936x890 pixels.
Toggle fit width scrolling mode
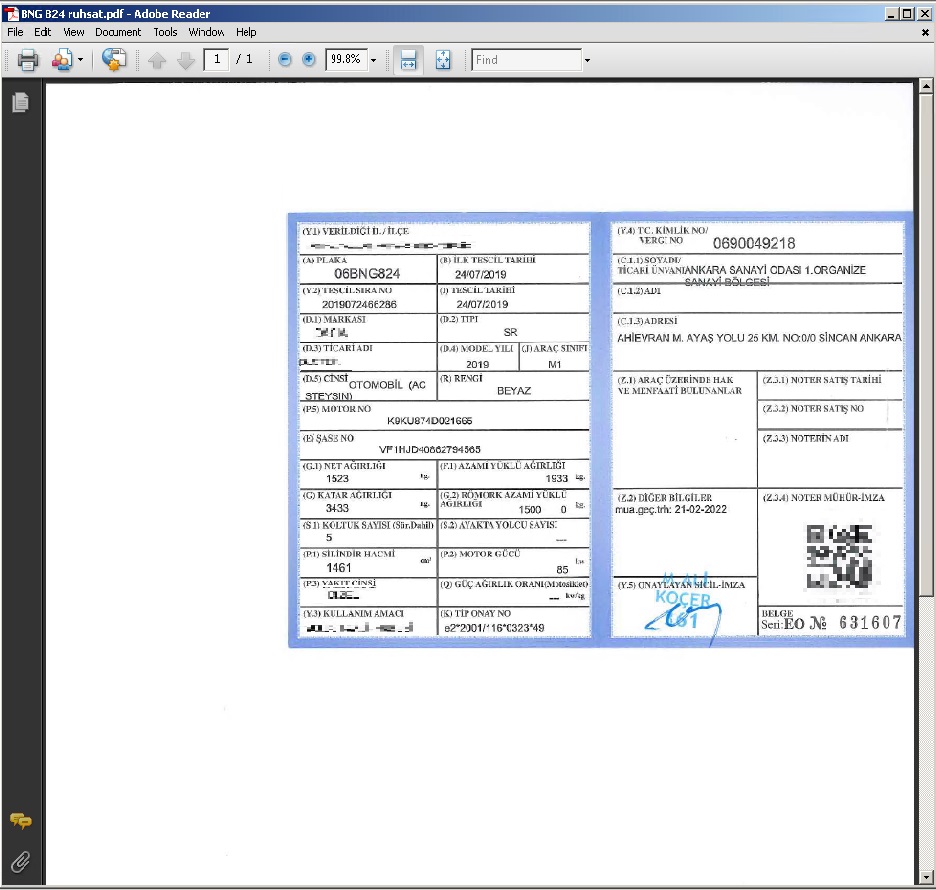pyautogui.click(x=408, y=60)
